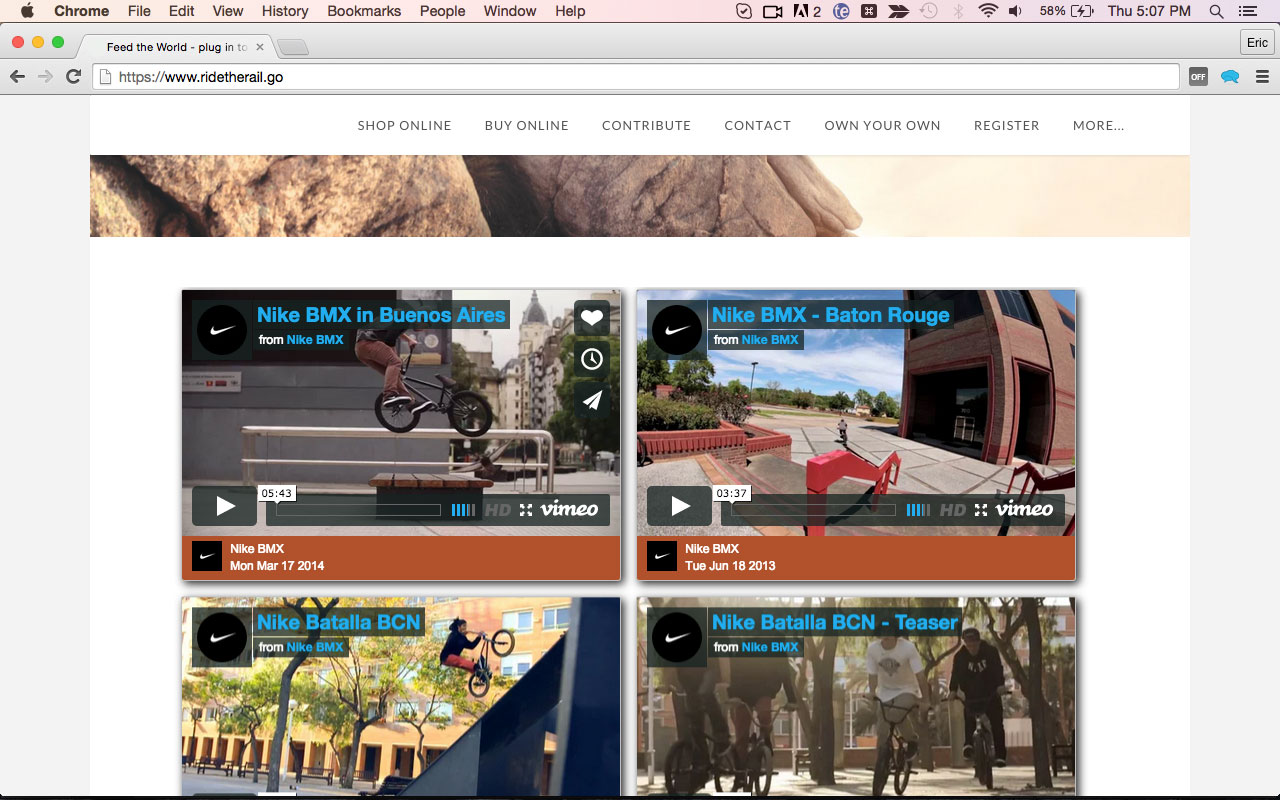Open the Time Machine icon in menu bar

point(929,11)
